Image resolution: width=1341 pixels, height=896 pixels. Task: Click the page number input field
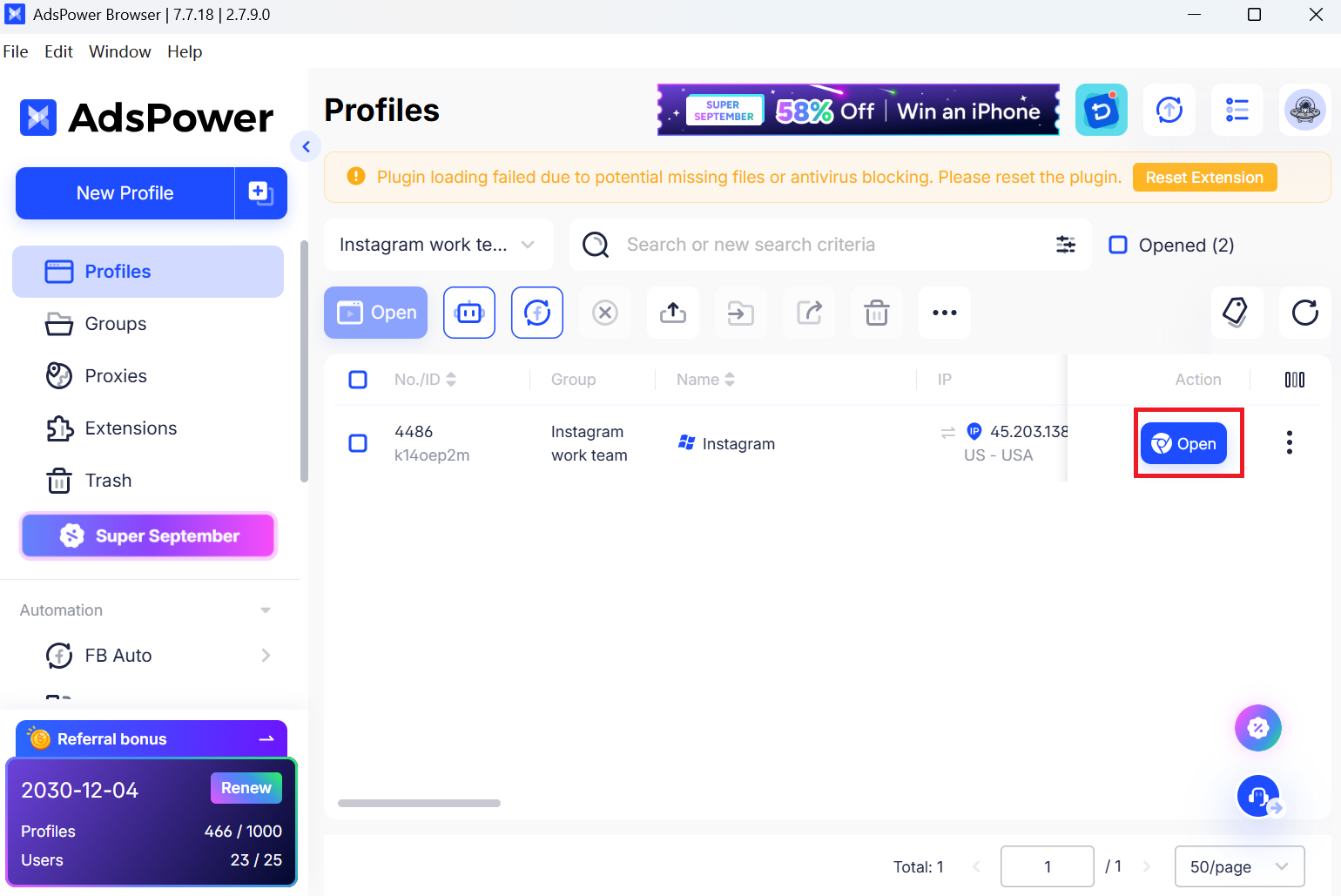click(x=1048, y=867)
